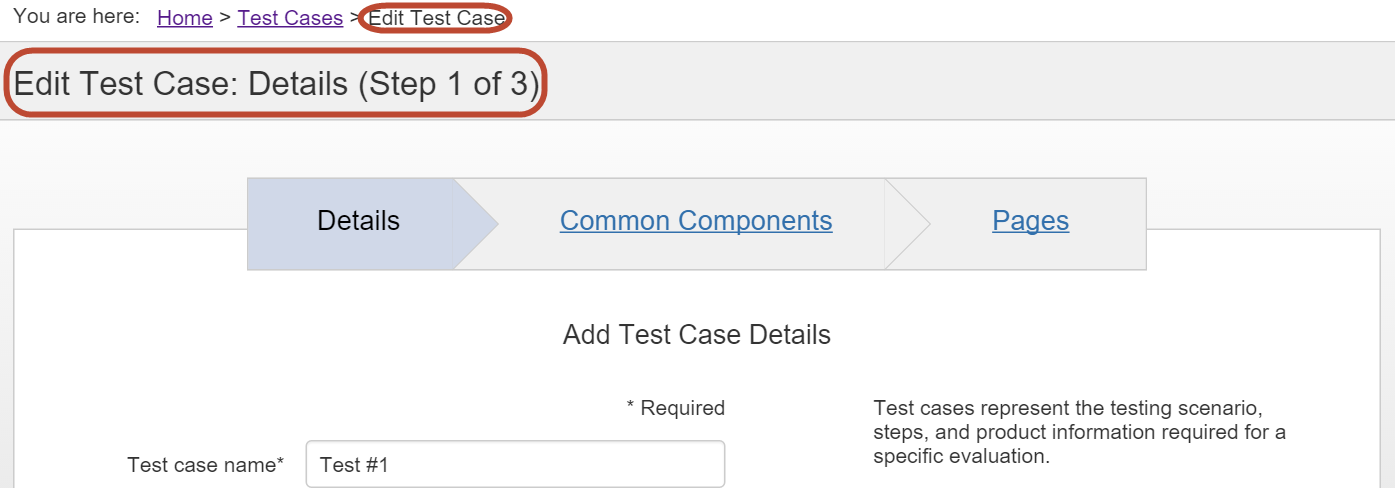
Task: Click the '>' separator after Home
Action: pos(225,18)
